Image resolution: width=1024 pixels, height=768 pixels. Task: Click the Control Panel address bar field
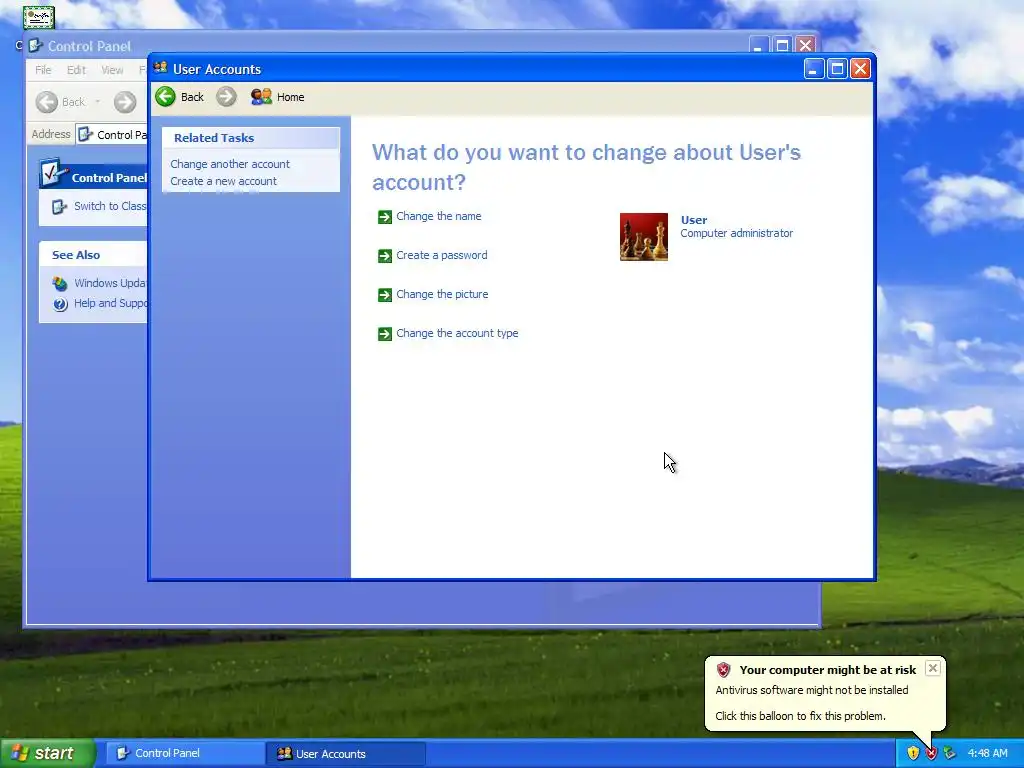[112, 135]
